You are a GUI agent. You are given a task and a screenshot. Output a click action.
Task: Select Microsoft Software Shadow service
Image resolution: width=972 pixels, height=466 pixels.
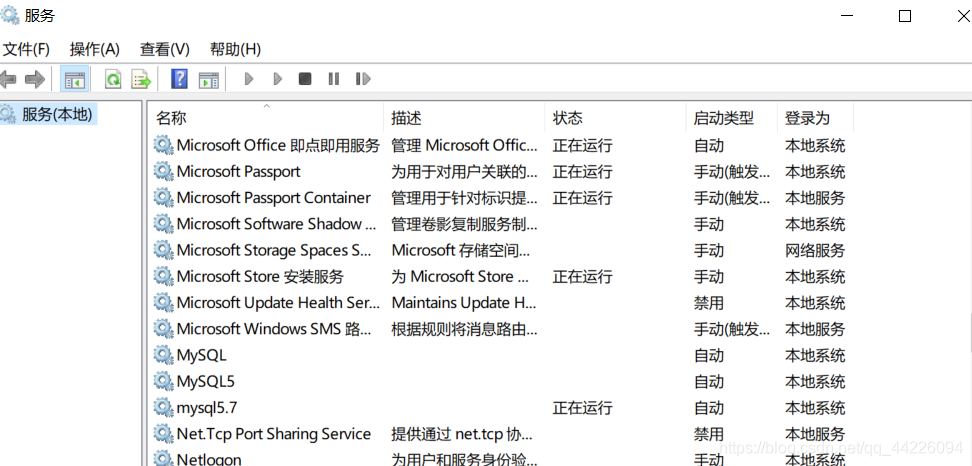tap(276, 224)
